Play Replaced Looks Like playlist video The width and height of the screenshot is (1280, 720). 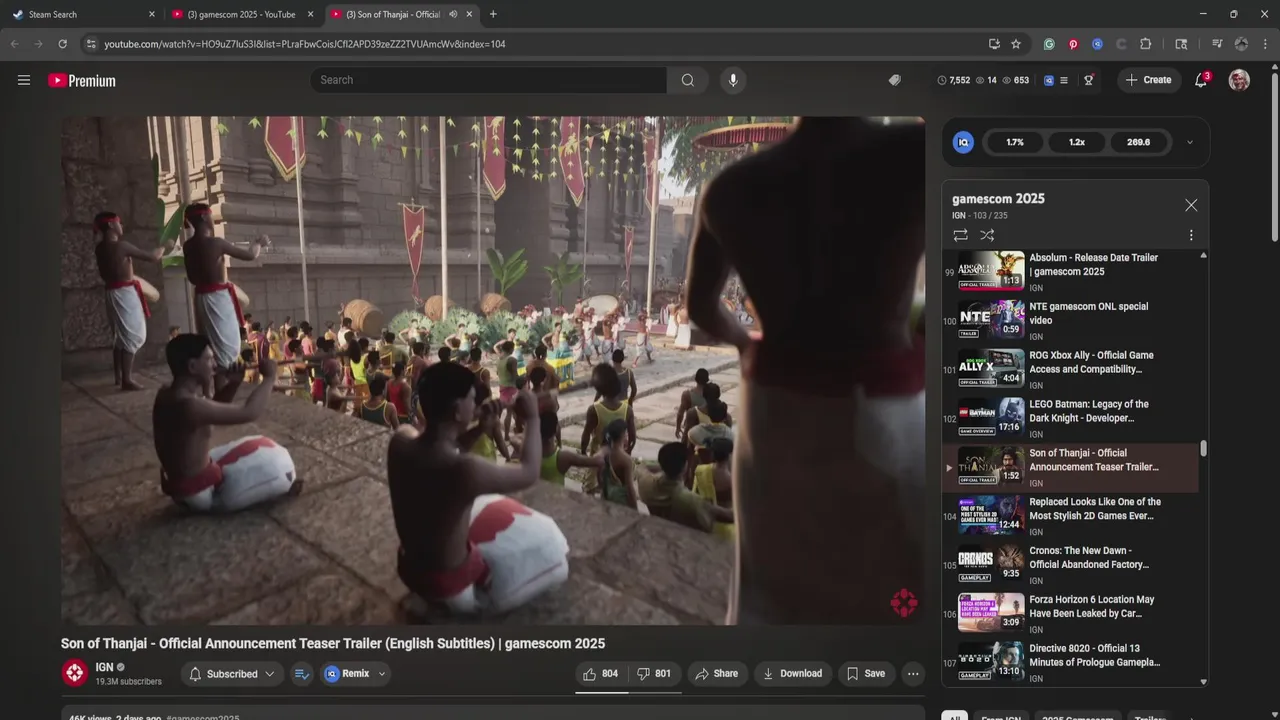[x=1070, y=516]
